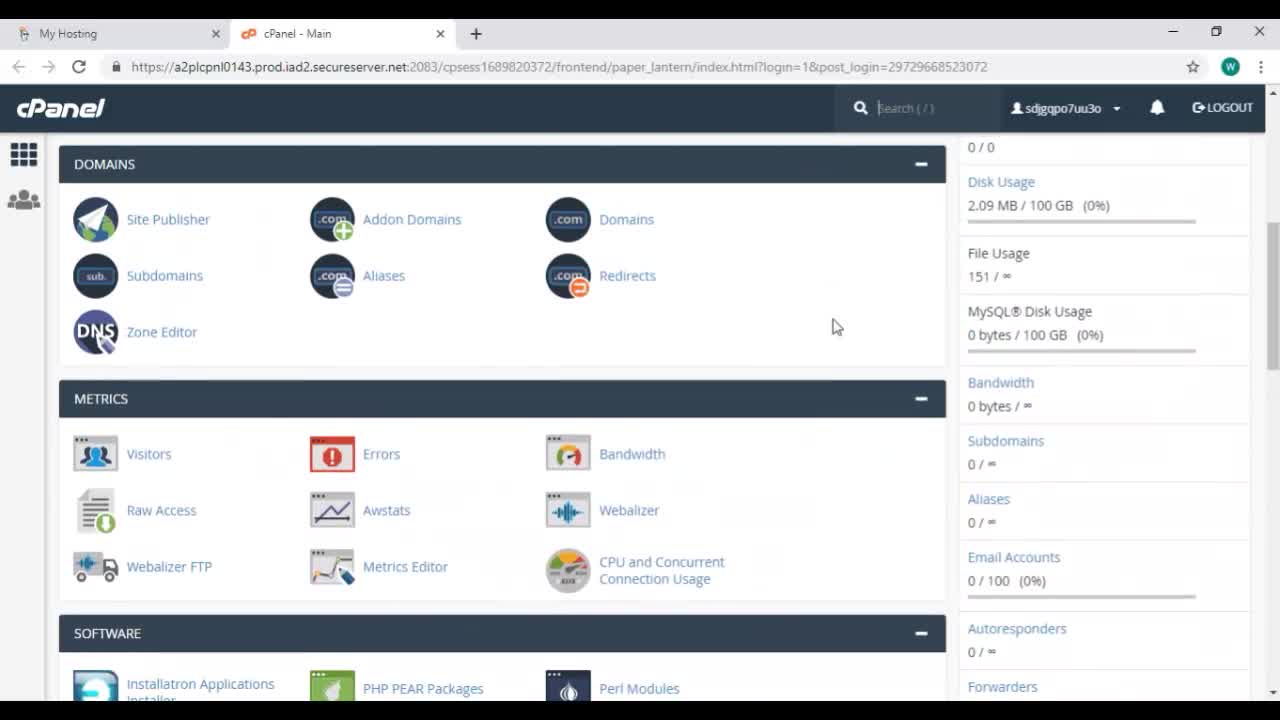Image resolution: width=1280 pixels, height=720 pixels.
Task: Open the Installatron Applications Installer icon
Action: click(96, 686)
